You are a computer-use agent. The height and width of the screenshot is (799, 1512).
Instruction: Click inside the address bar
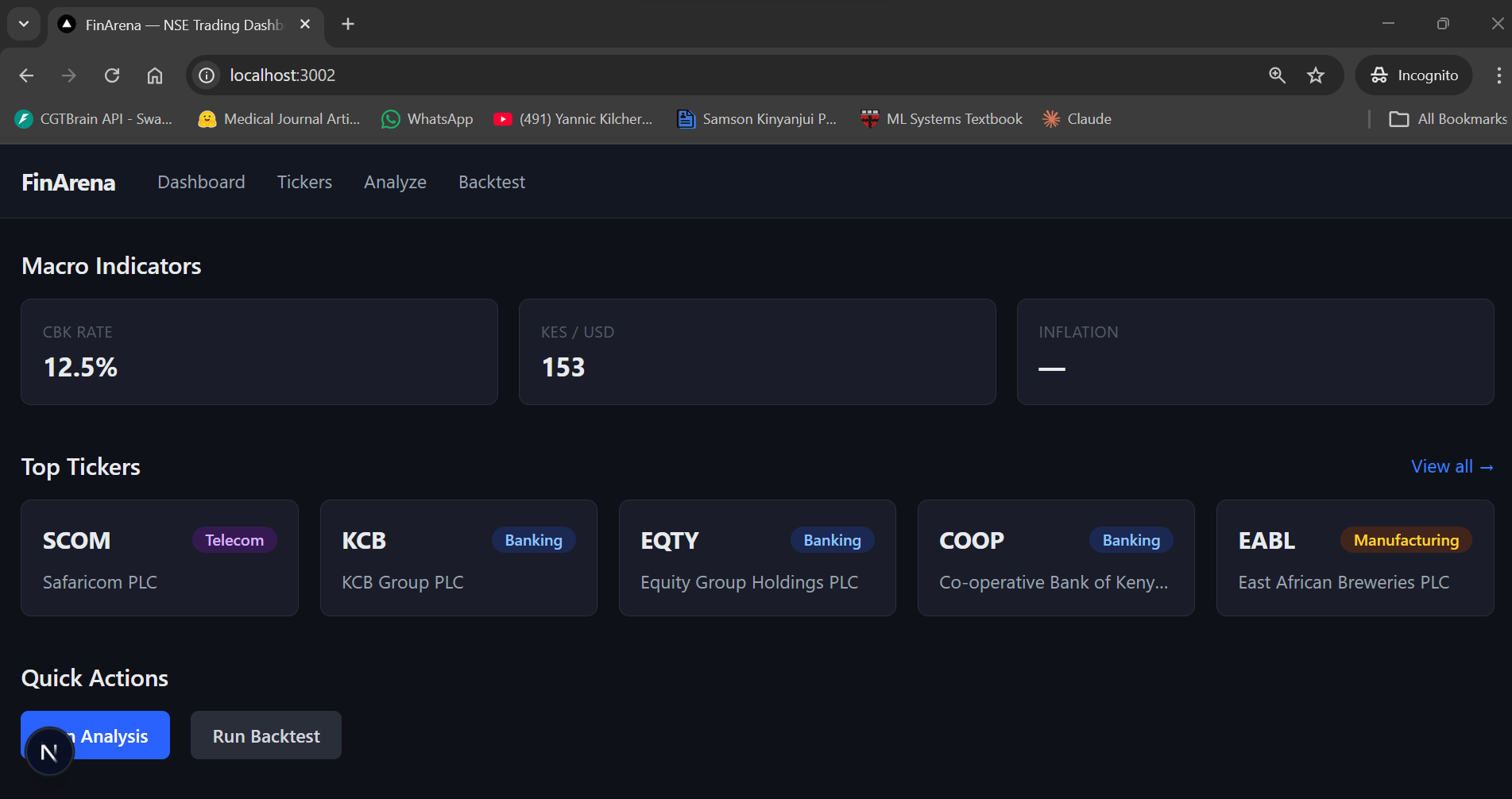click(x=556, y=75)
